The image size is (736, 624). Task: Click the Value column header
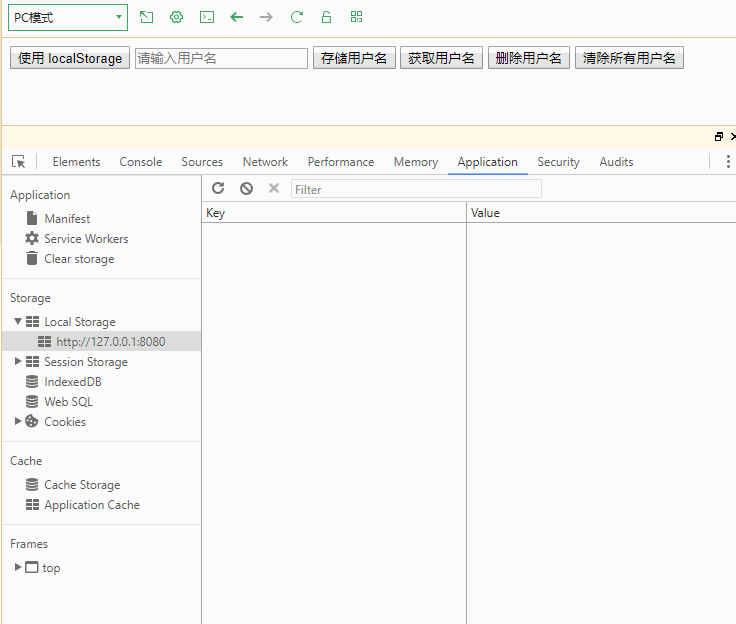coord(601,213)
